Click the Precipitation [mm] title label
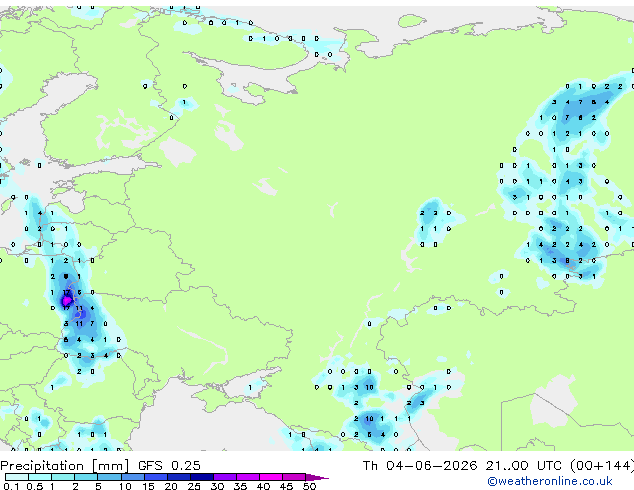Screen dimensions: 634x490 65,466
